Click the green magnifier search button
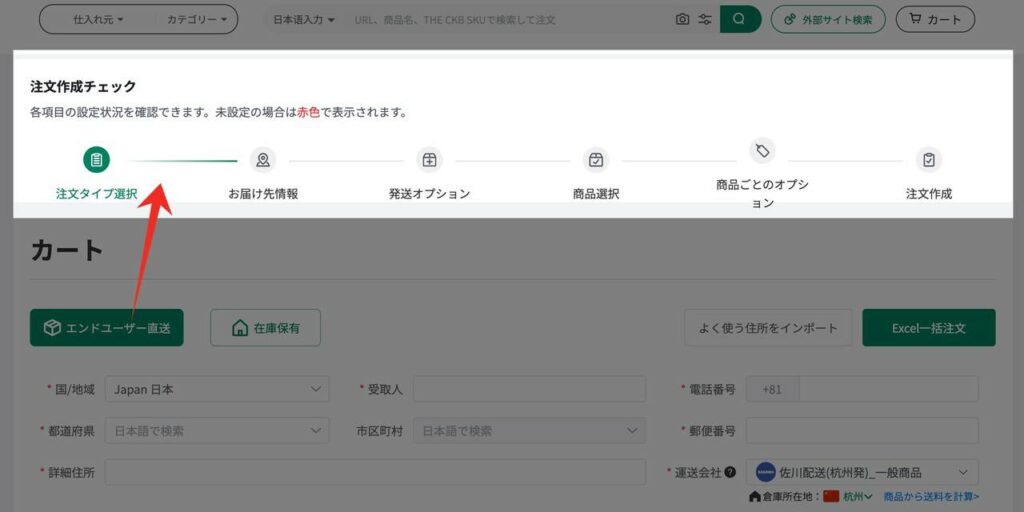 (x=740, y=20)
